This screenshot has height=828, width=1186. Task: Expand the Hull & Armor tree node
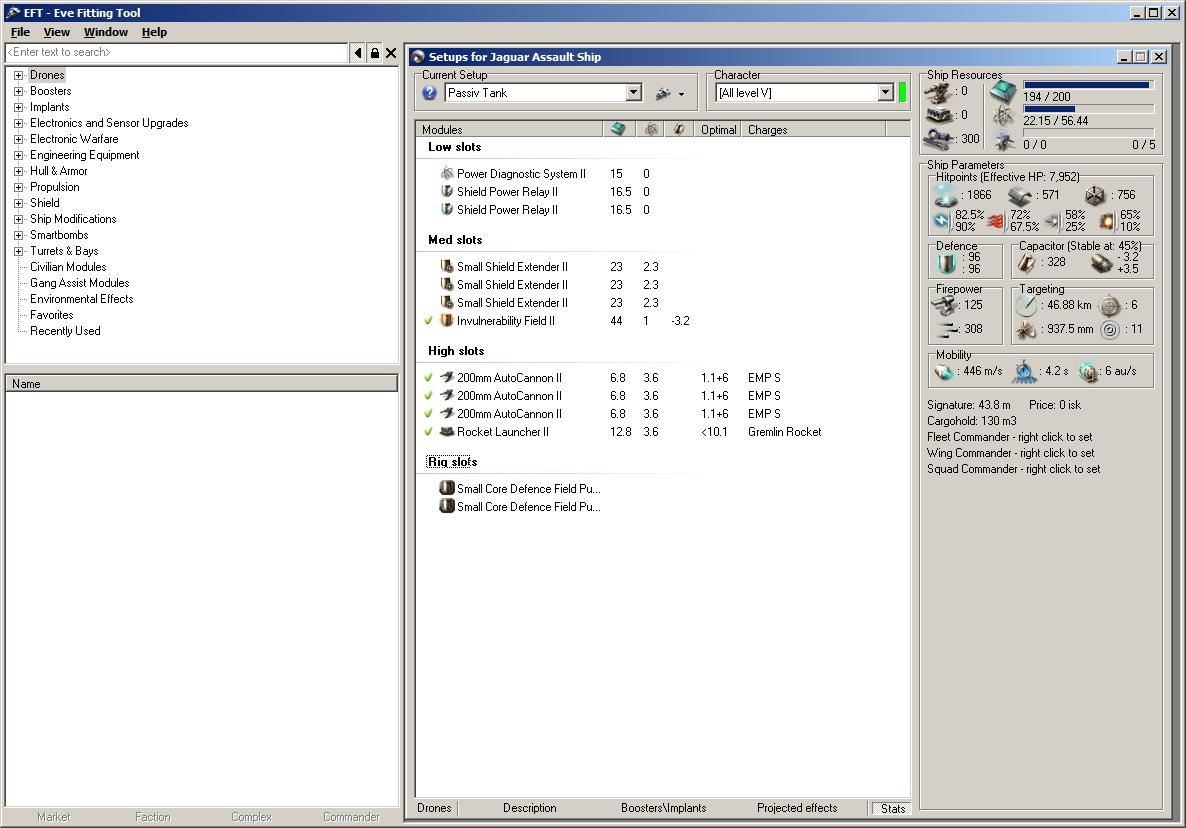[19, 171]
